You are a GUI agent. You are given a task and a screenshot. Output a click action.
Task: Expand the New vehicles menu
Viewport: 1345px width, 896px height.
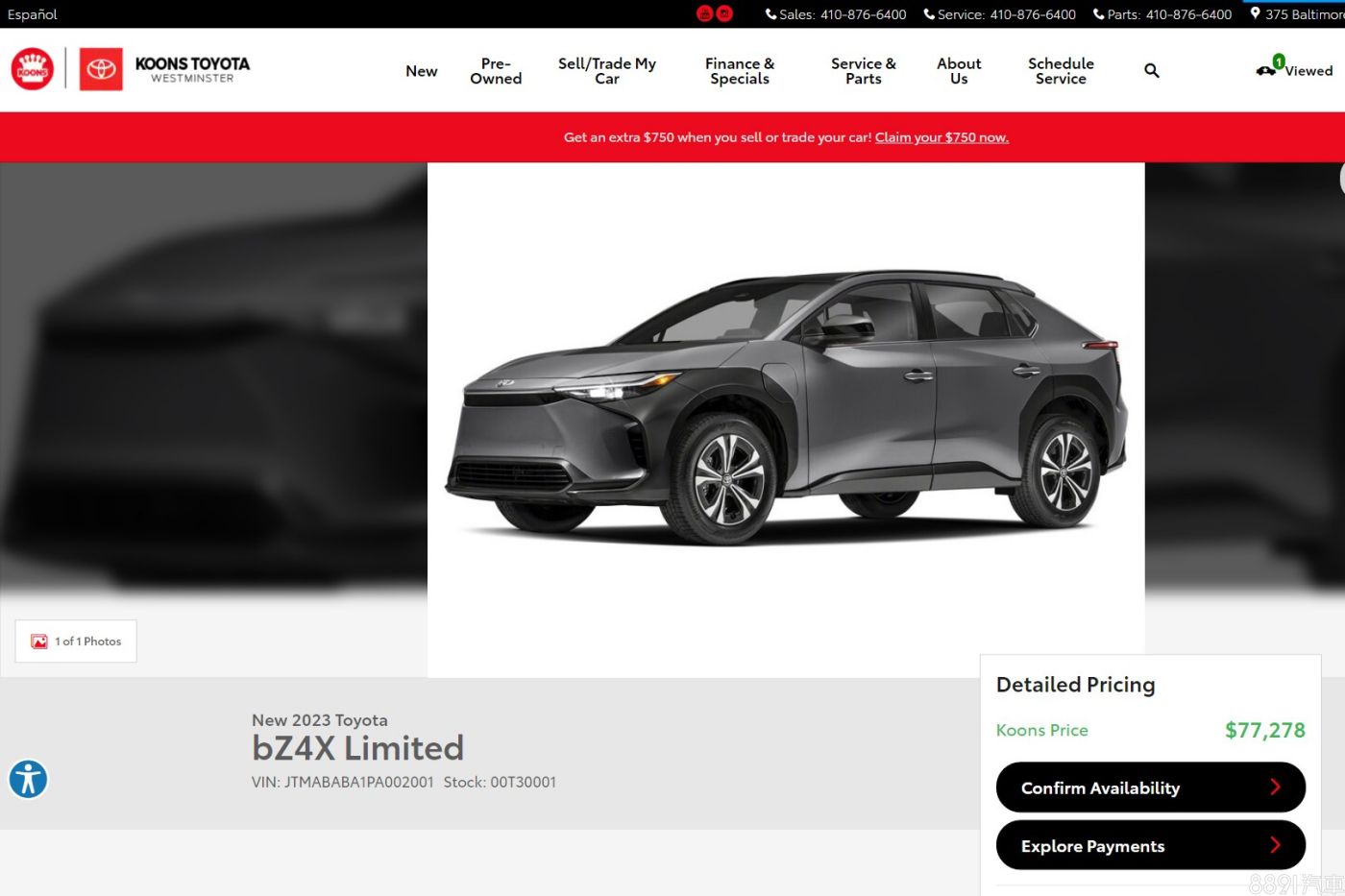[421, 71]
